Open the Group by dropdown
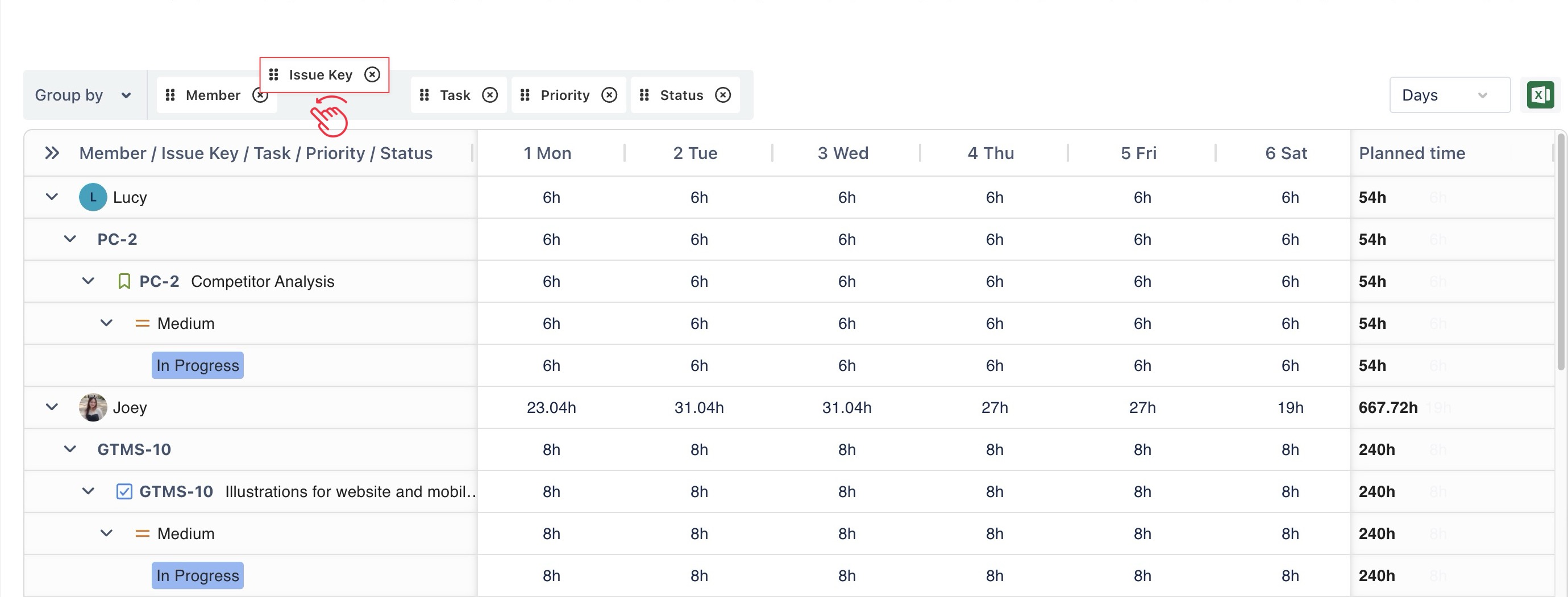The image size is (1568, 597). coord(84,95)
